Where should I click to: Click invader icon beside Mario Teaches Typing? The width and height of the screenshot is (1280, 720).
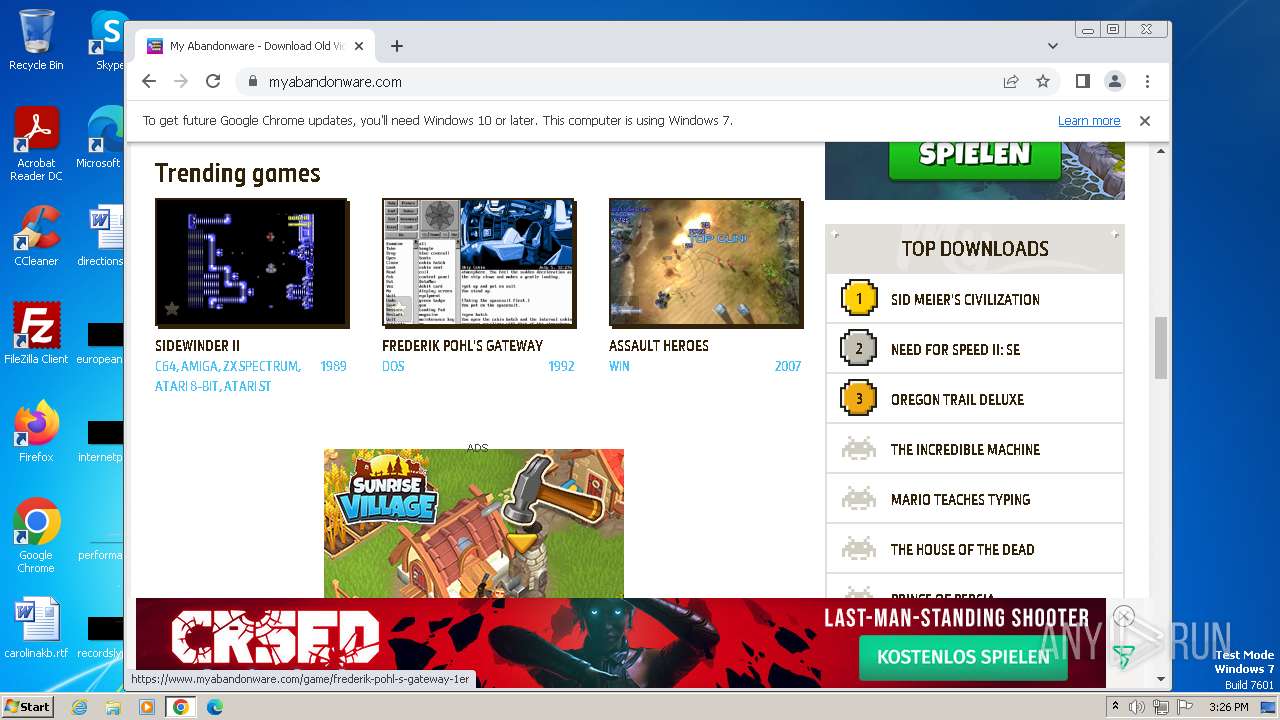click(858, 499)
